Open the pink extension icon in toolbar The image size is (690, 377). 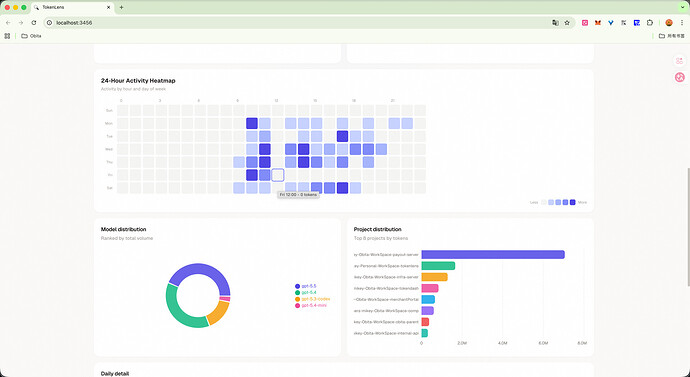tap(585, 22)
